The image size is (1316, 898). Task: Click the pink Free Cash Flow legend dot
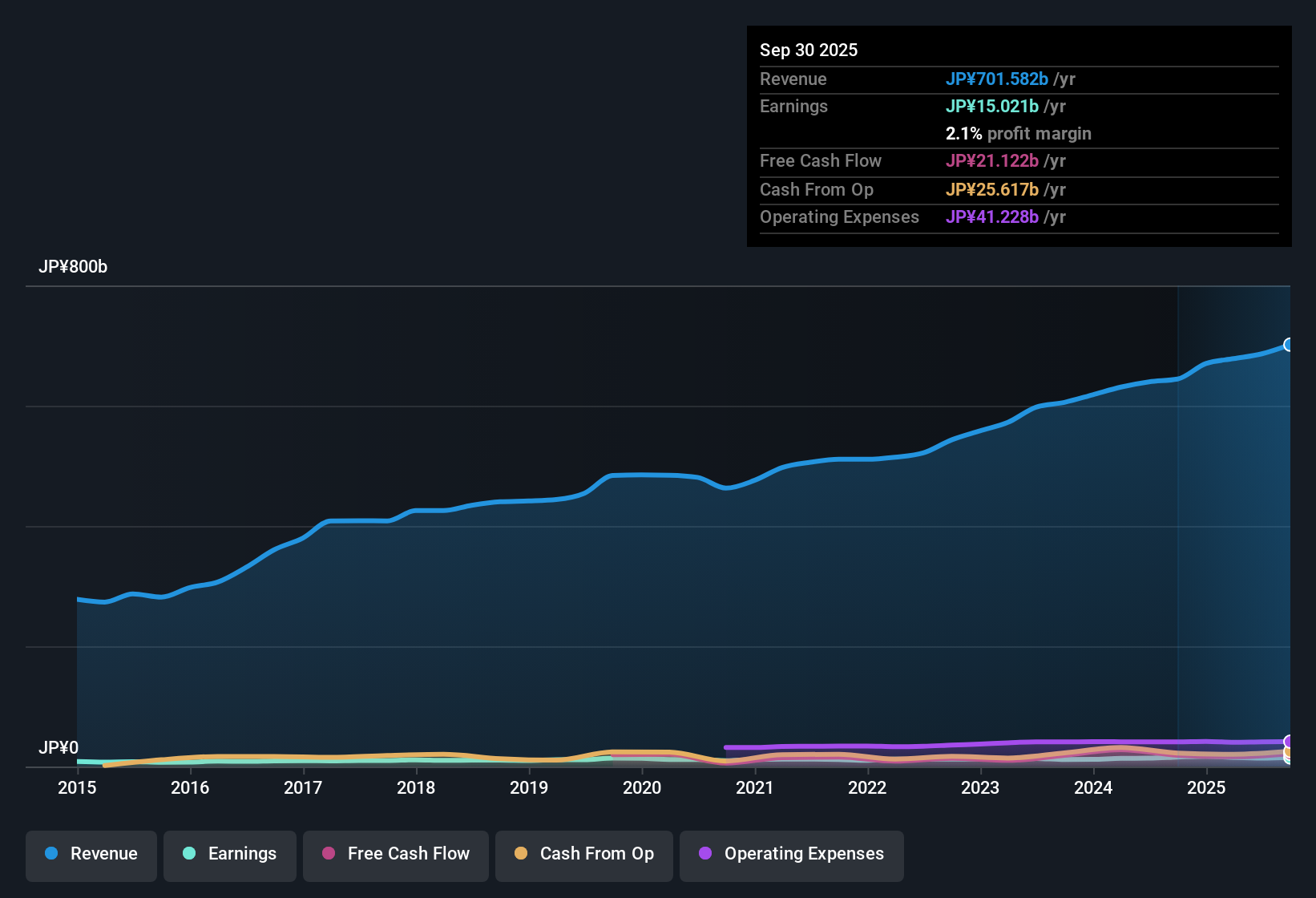[x=328, y=854]
